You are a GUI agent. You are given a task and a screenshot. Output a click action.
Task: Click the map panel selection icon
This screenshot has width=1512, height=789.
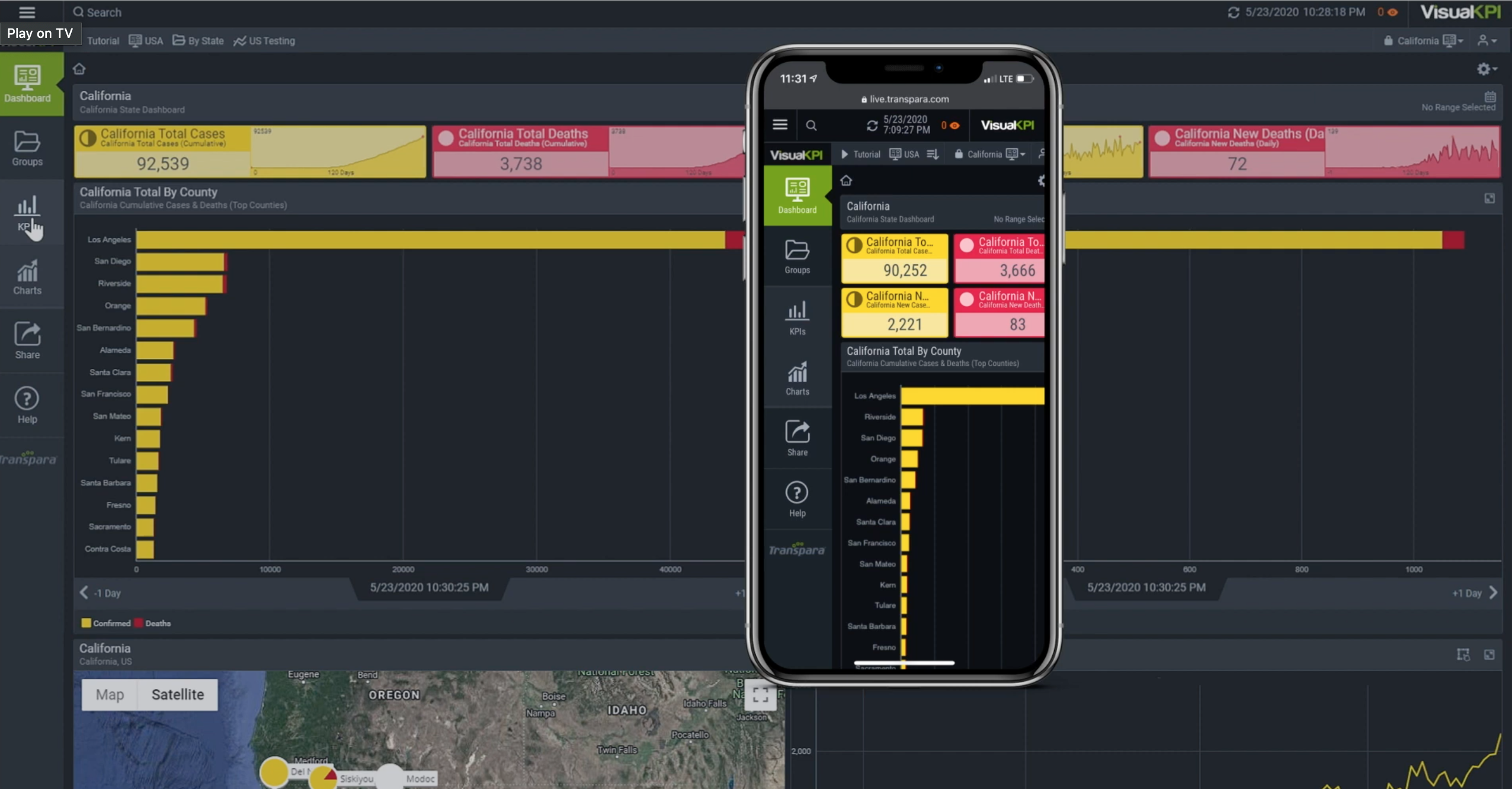pyautogui.click(x=1463, y=655)
